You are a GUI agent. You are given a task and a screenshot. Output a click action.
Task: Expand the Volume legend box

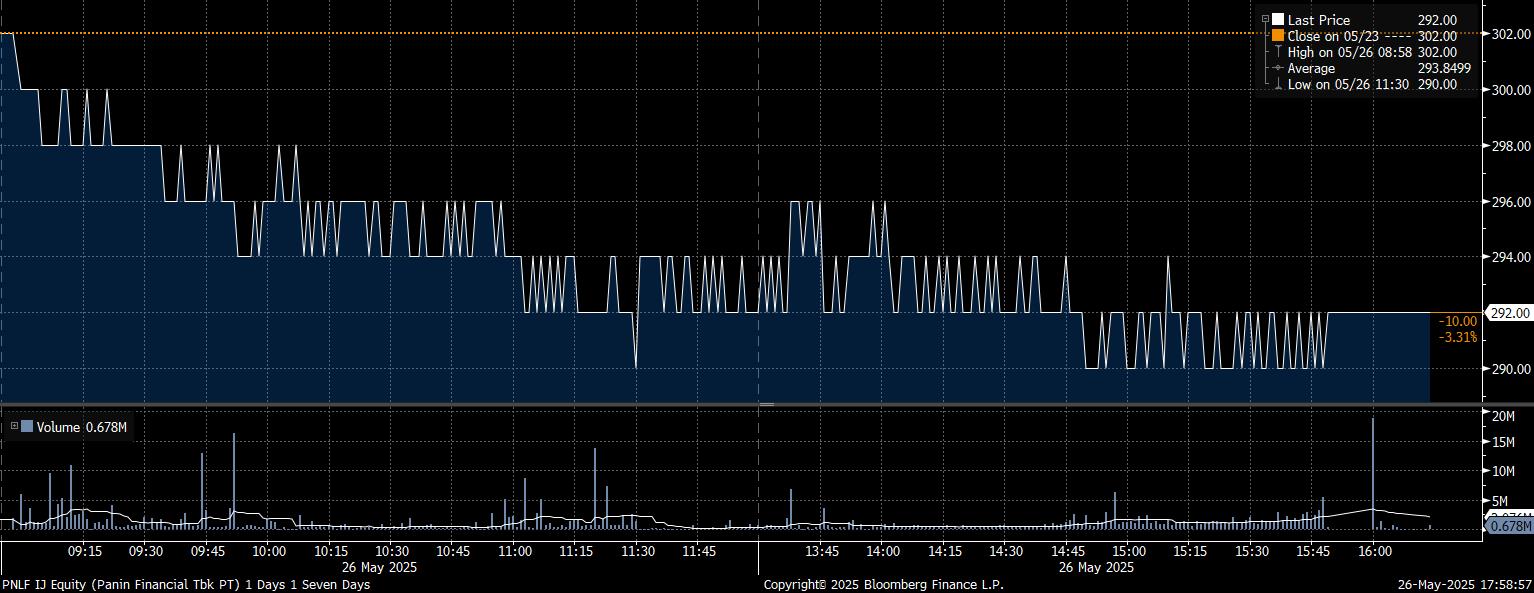[x=14, y=427]
